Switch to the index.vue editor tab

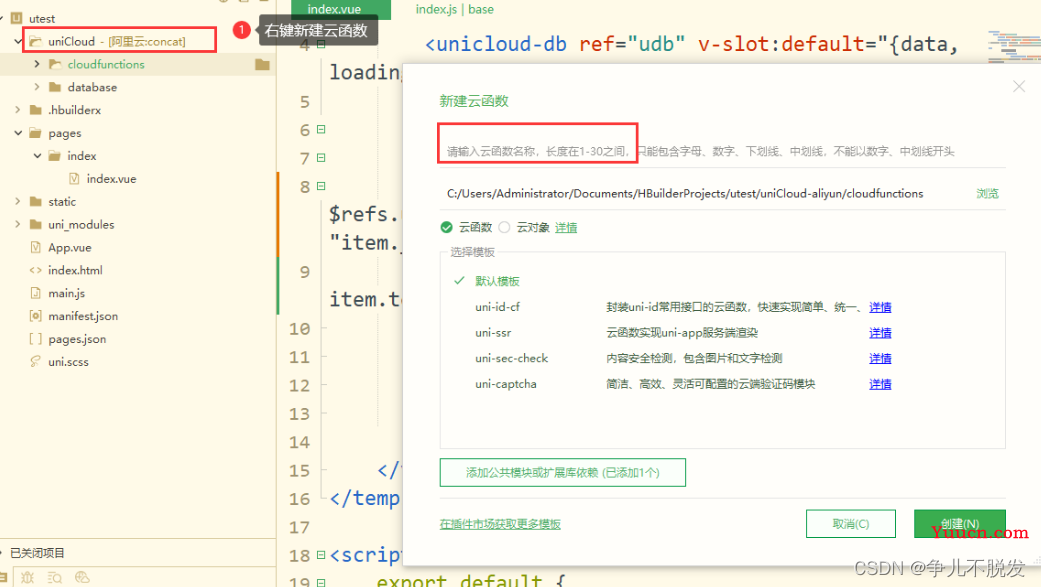(341, 9)
